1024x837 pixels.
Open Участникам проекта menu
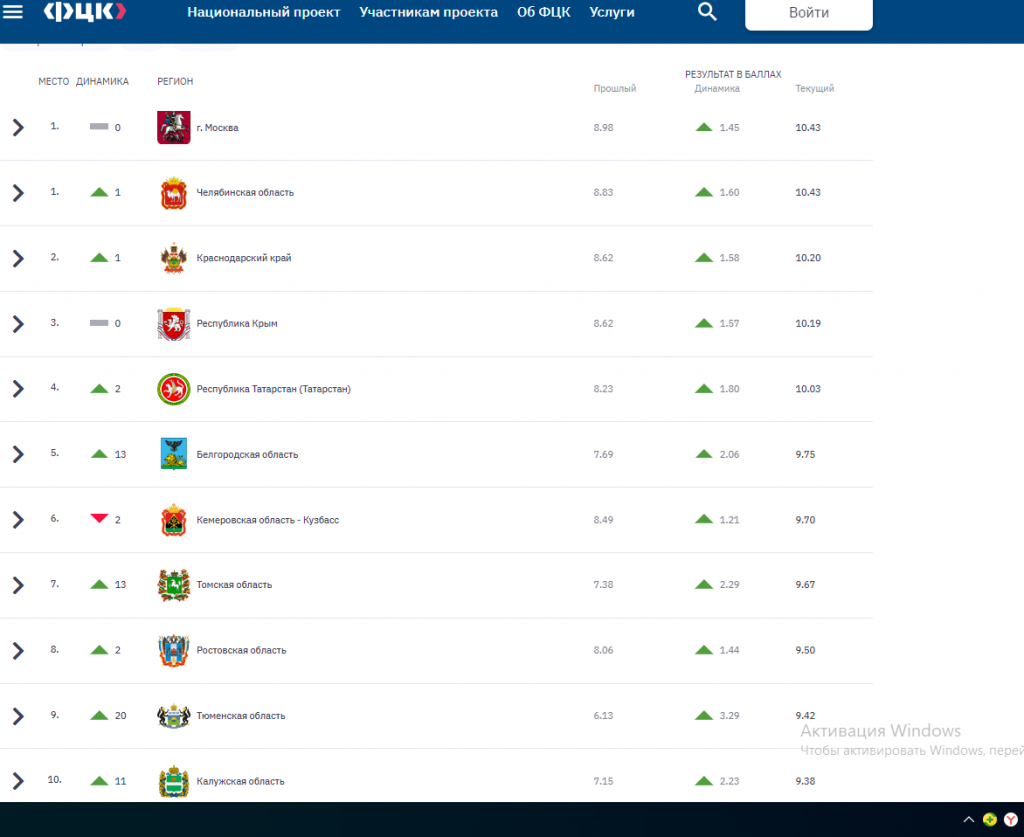(x=428, y=12)
